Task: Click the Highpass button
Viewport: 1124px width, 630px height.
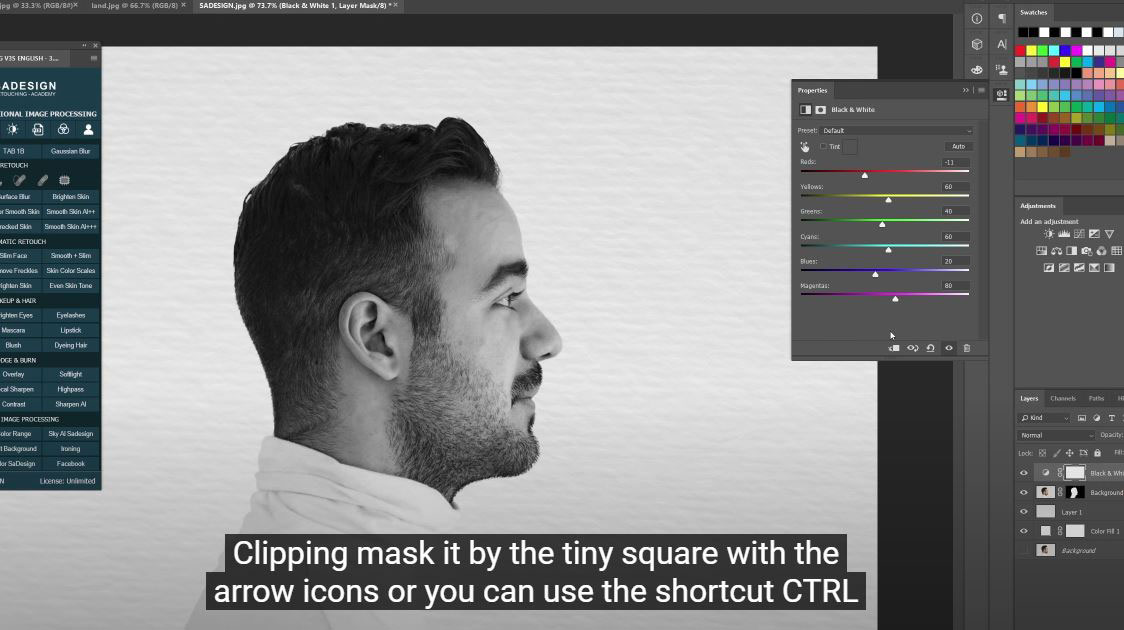Action: pyautogui.click(x=70, y=389)
